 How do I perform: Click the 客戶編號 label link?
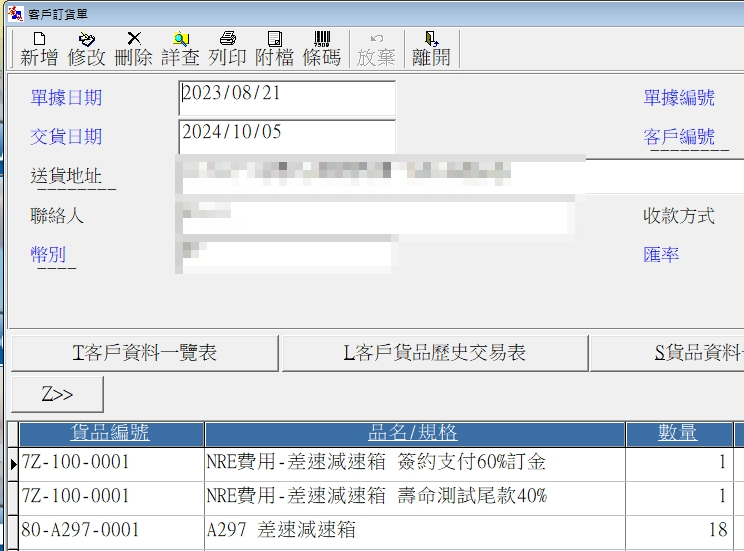click(x=678, y=137)
